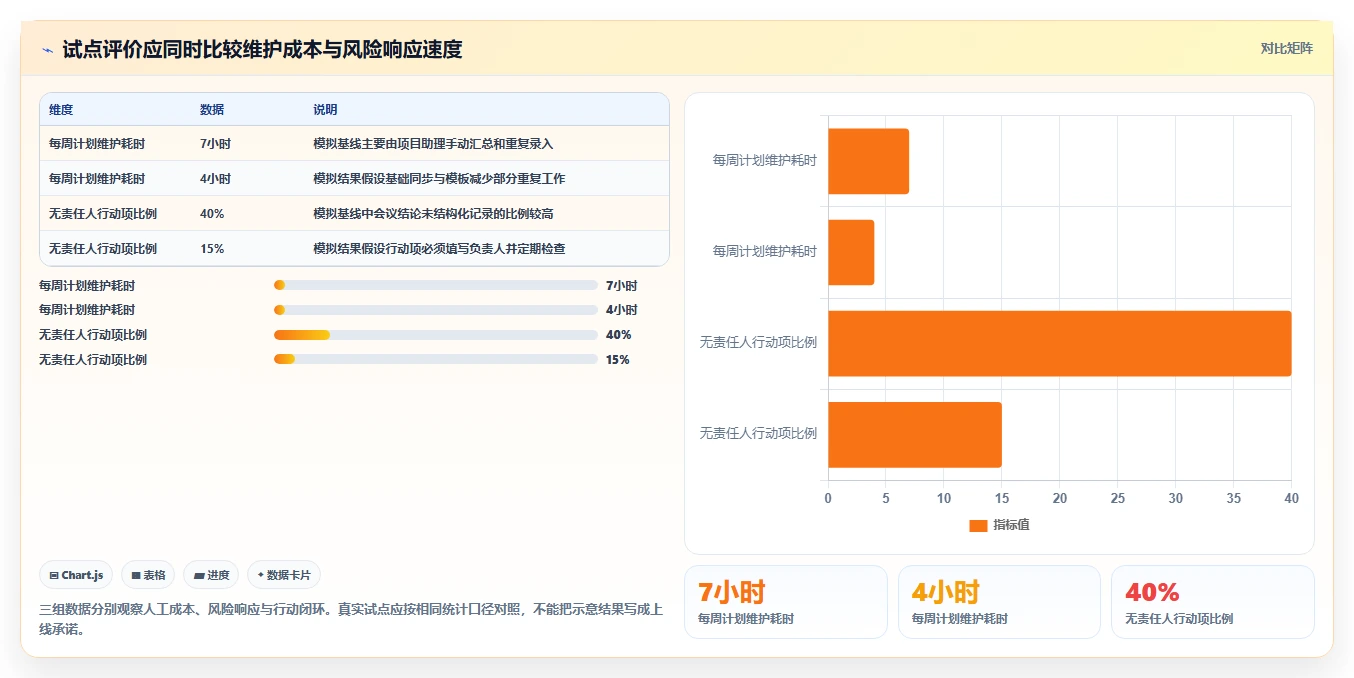
Task: Click 无责任人行动项比例 in the table's 15% row
Action: point(103,249)
